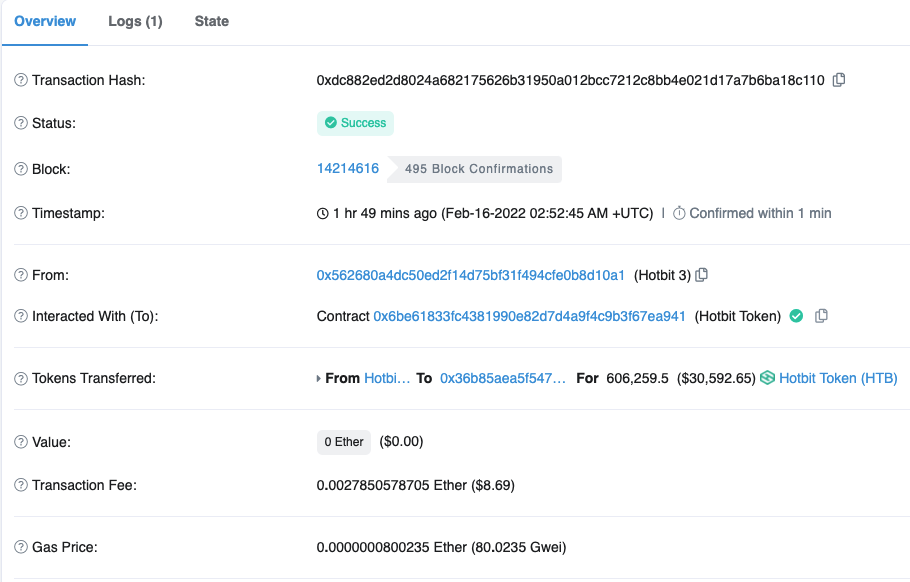This screenshot has width=910, height=582.
Task: Copy the Hotbit Token contract address
Action: coord(821,316)
